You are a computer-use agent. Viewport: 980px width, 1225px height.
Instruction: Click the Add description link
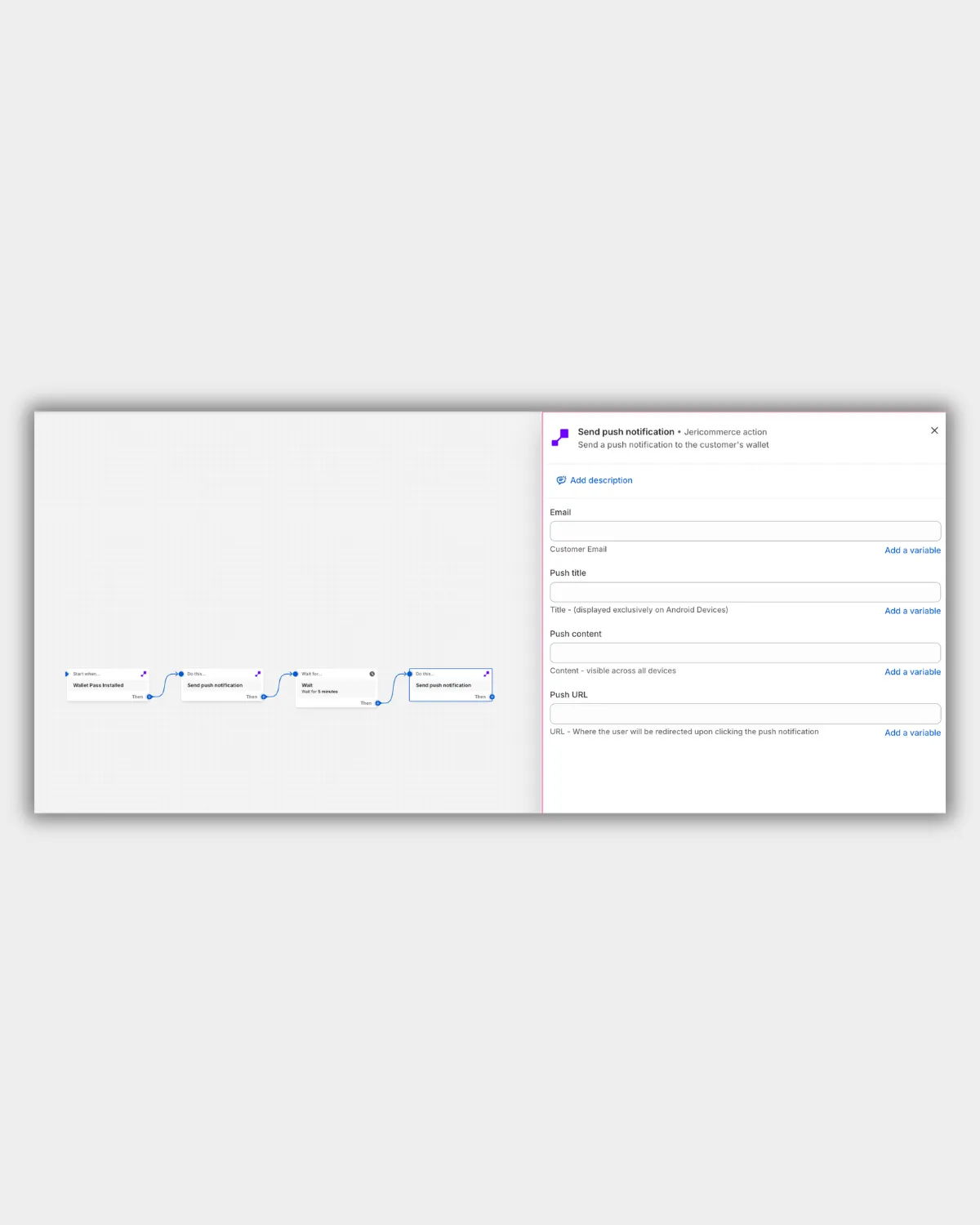click(600, 480)
